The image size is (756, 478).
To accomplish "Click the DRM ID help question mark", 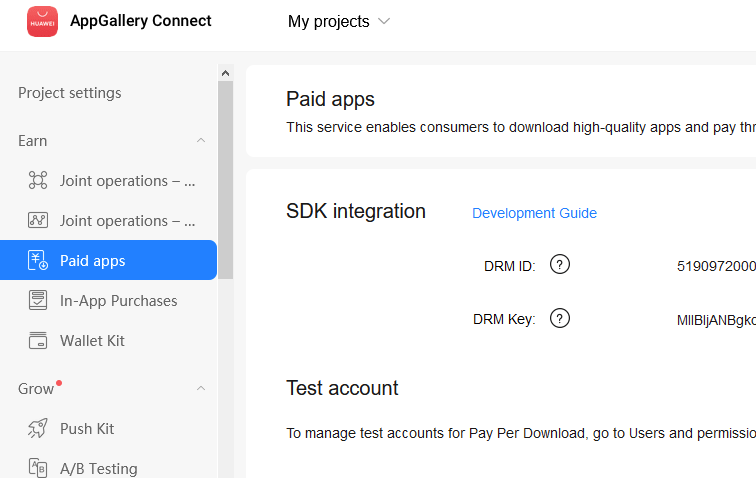I will coord(560,265).
